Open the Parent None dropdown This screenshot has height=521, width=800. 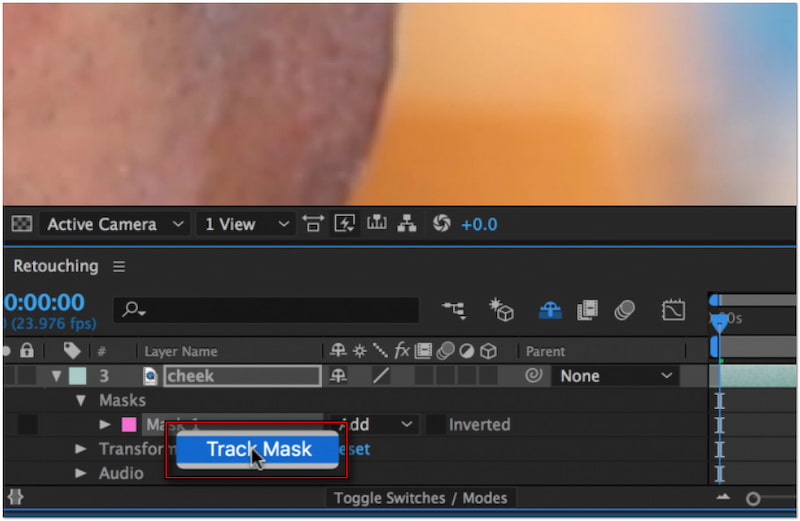click(616, 376)
